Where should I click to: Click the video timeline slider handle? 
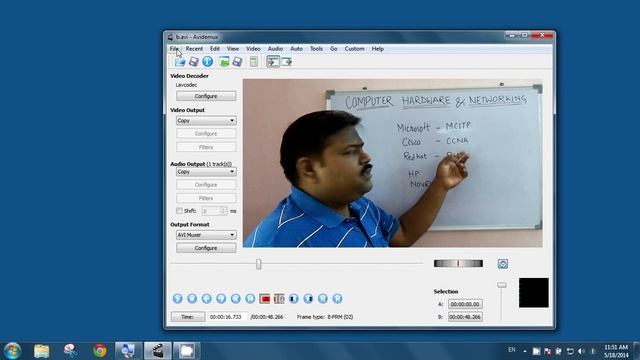click(x=259, y=264)
